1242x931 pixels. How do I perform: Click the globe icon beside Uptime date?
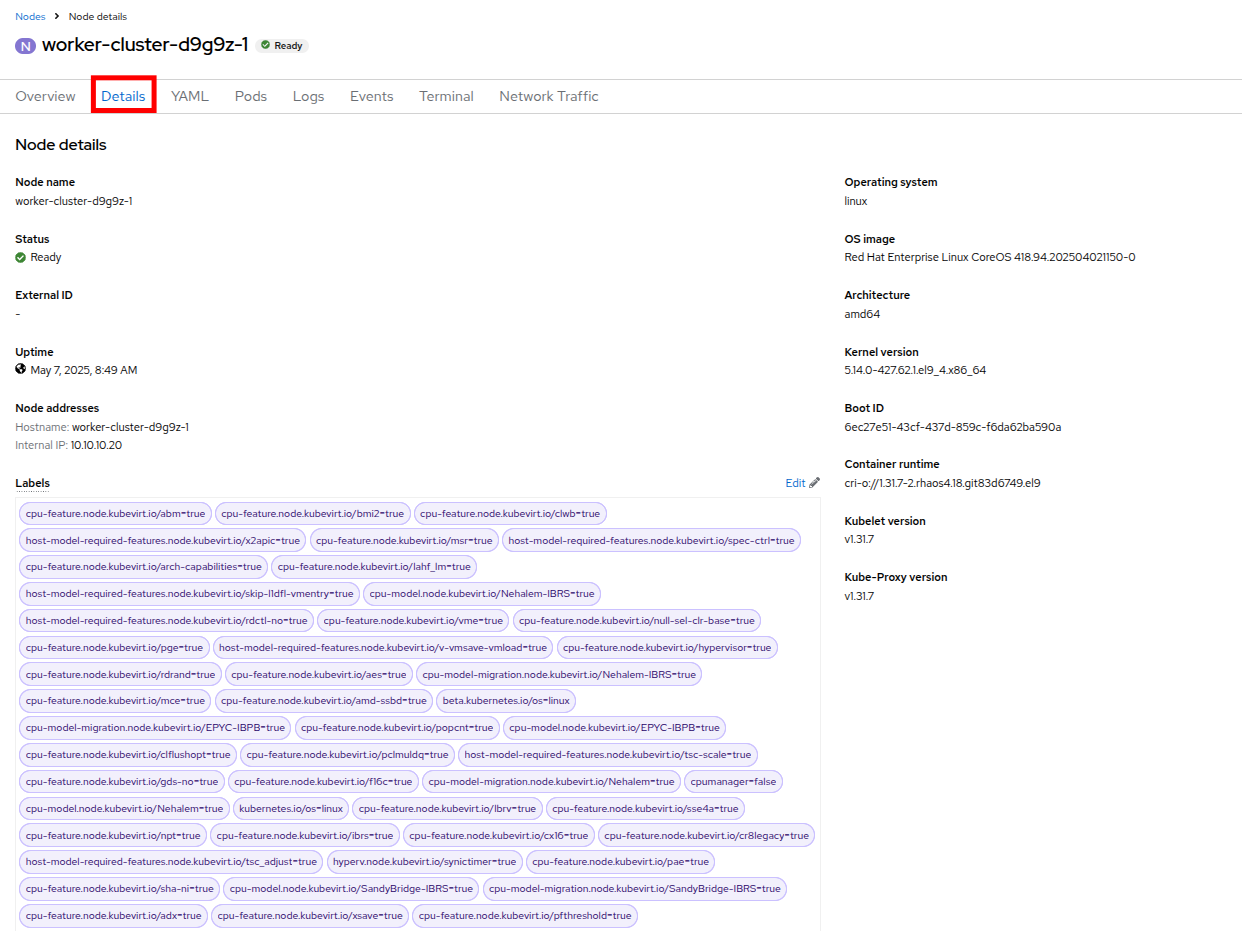coord(21,370)
